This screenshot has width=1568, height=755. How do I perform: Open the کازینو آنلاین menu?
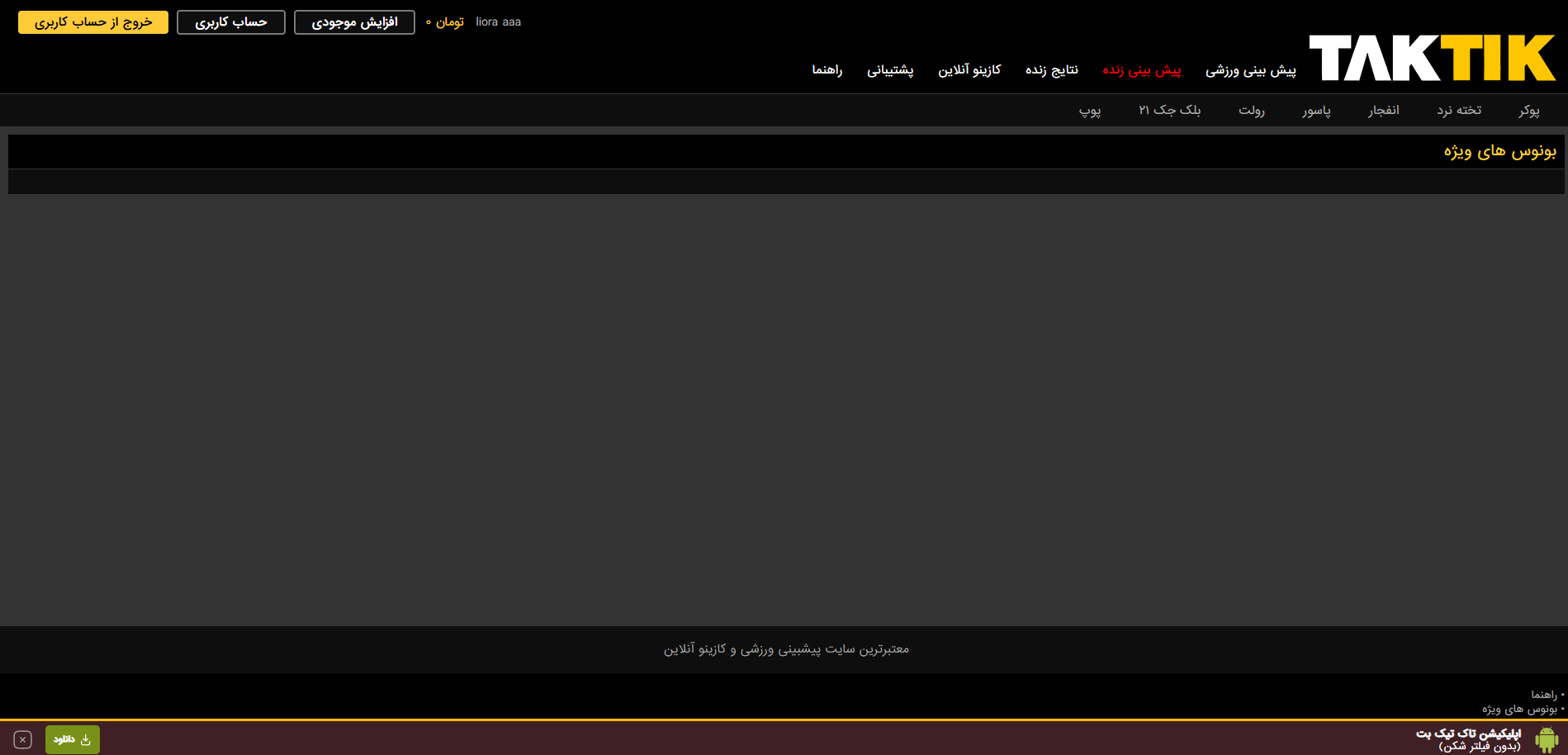[969, 70]
